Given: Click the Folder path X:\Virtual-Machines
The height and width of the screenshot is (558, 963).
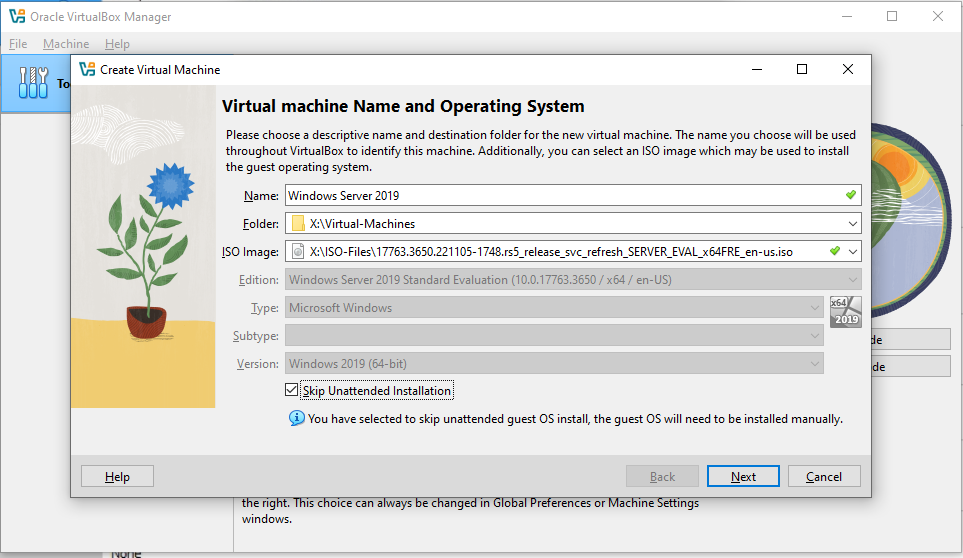Looking at the screenshot, I should point(362,224).
